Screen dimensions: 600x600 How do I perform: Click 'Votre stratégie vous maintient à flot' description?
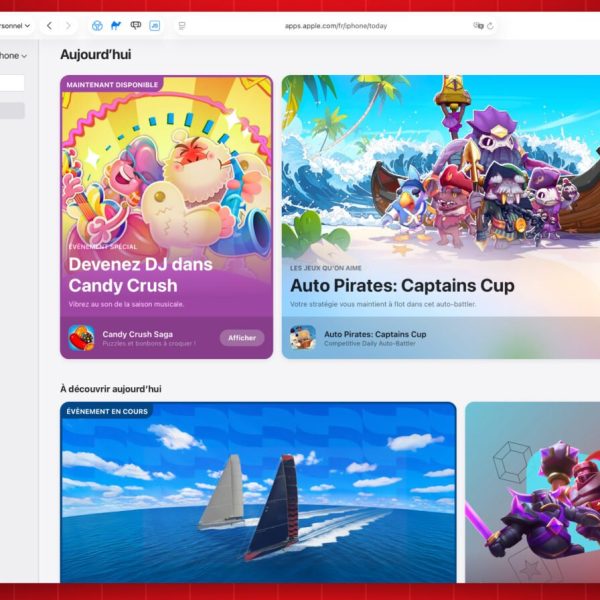tap(383, 304)
